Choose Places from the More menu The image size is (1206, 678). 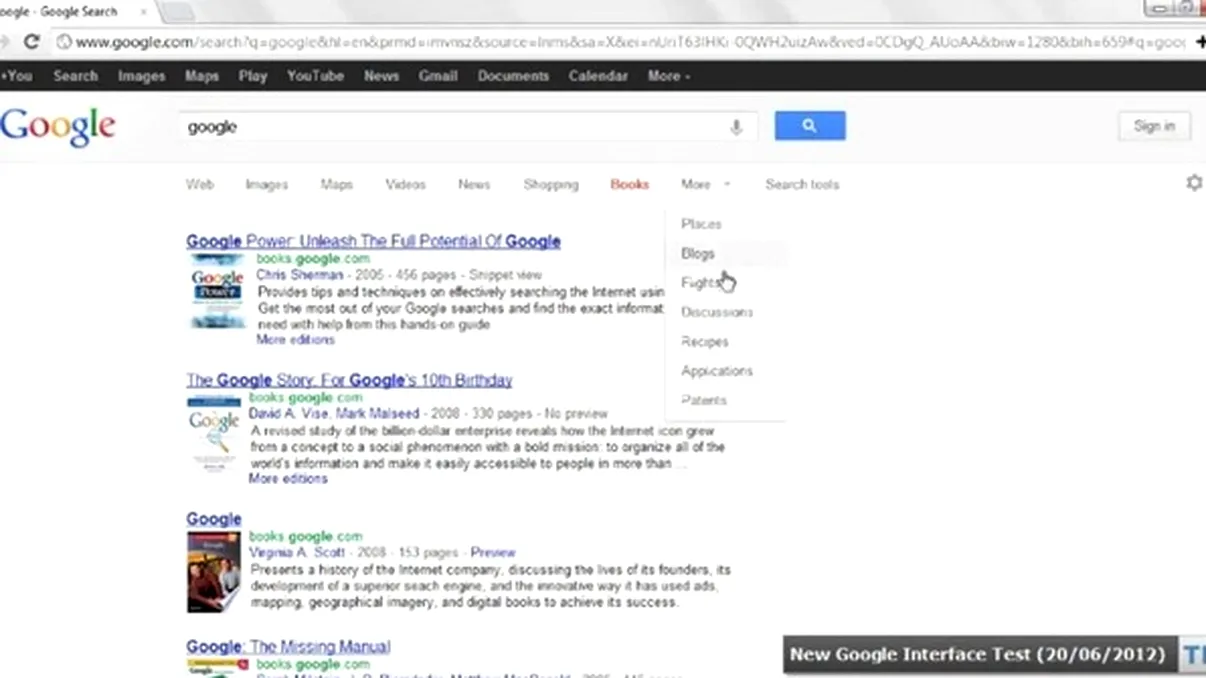click(701, 224)
